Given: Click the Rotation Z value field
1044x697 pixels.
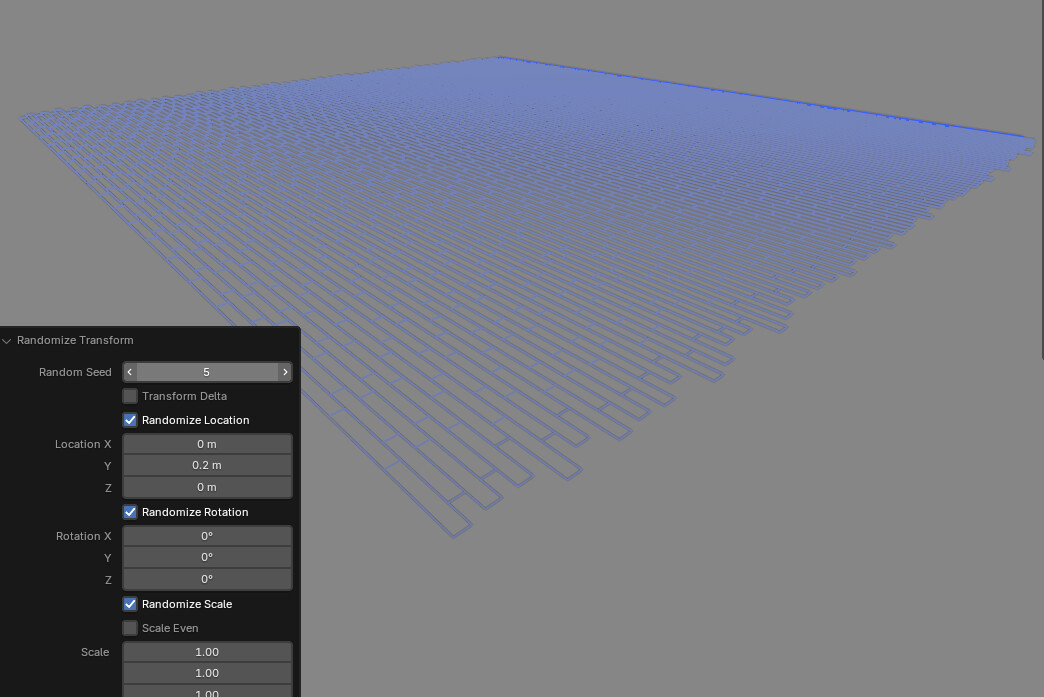Looking at the screenshot, I should pyautogui.click(x=207, y=579).
